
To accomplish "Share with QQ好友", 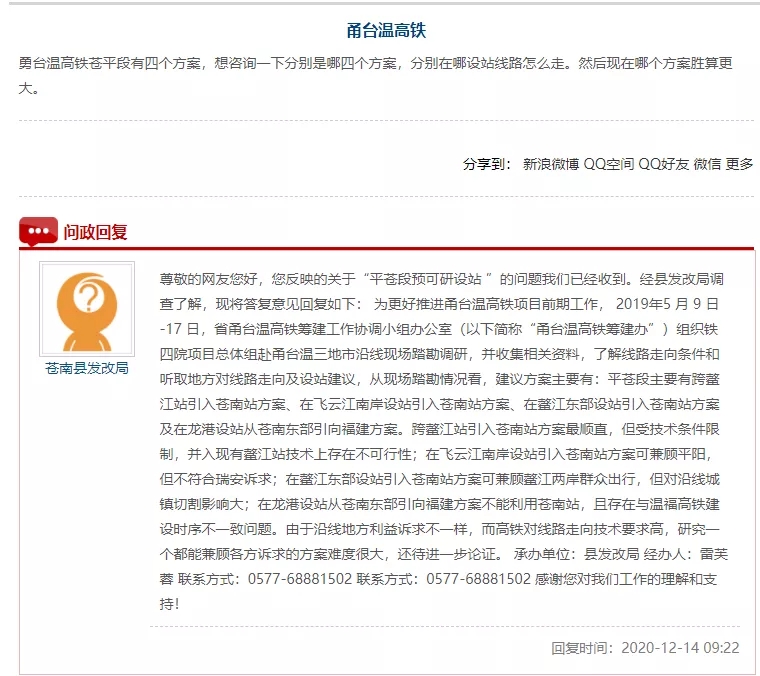I will pos(664,164).
